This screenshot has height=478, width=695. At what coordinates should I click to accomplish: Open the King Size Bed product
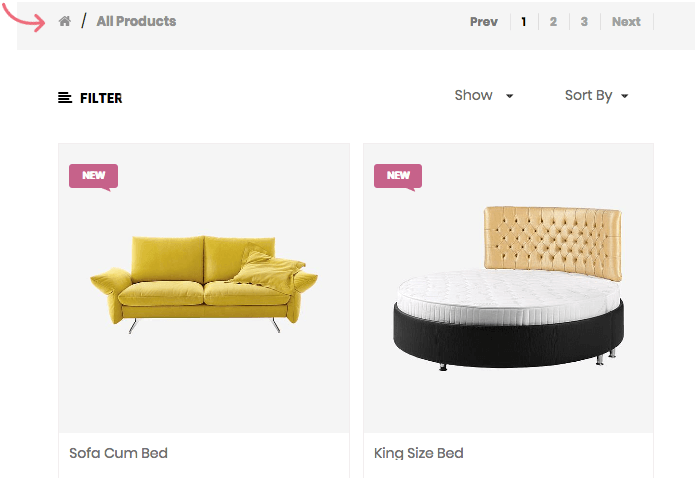[419, 453]
